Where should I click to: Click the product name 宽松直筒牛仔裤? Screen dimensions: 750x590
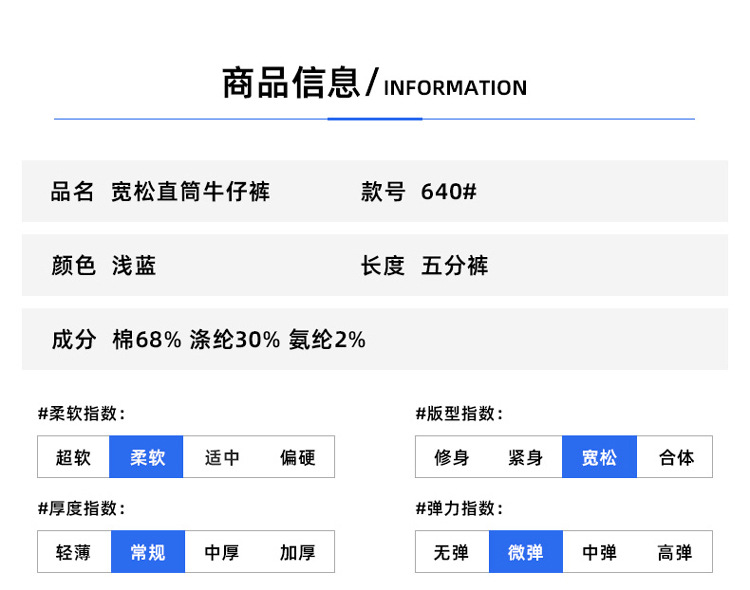point(190,191)
